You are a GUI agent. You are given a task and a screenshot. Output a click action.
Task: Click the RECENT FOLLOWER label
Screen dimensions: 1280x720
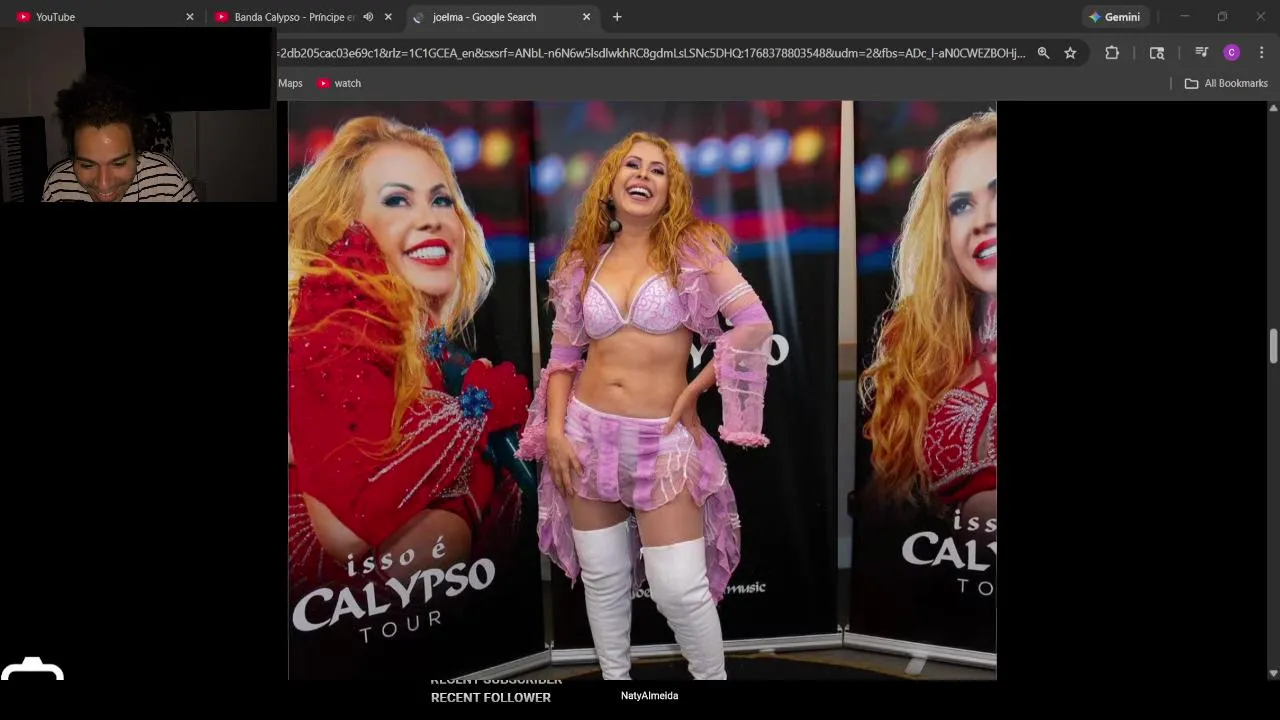click(x=491, y=698)
